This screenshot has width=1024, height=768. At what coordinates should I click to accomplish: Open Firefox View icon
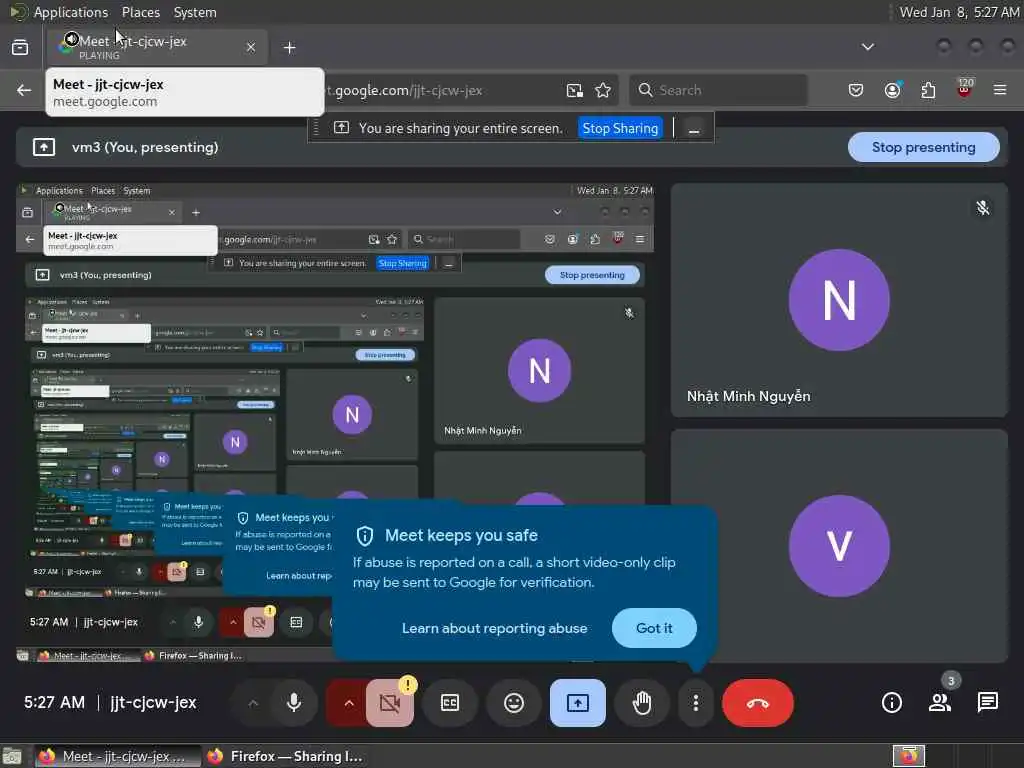tap(20, 47)
